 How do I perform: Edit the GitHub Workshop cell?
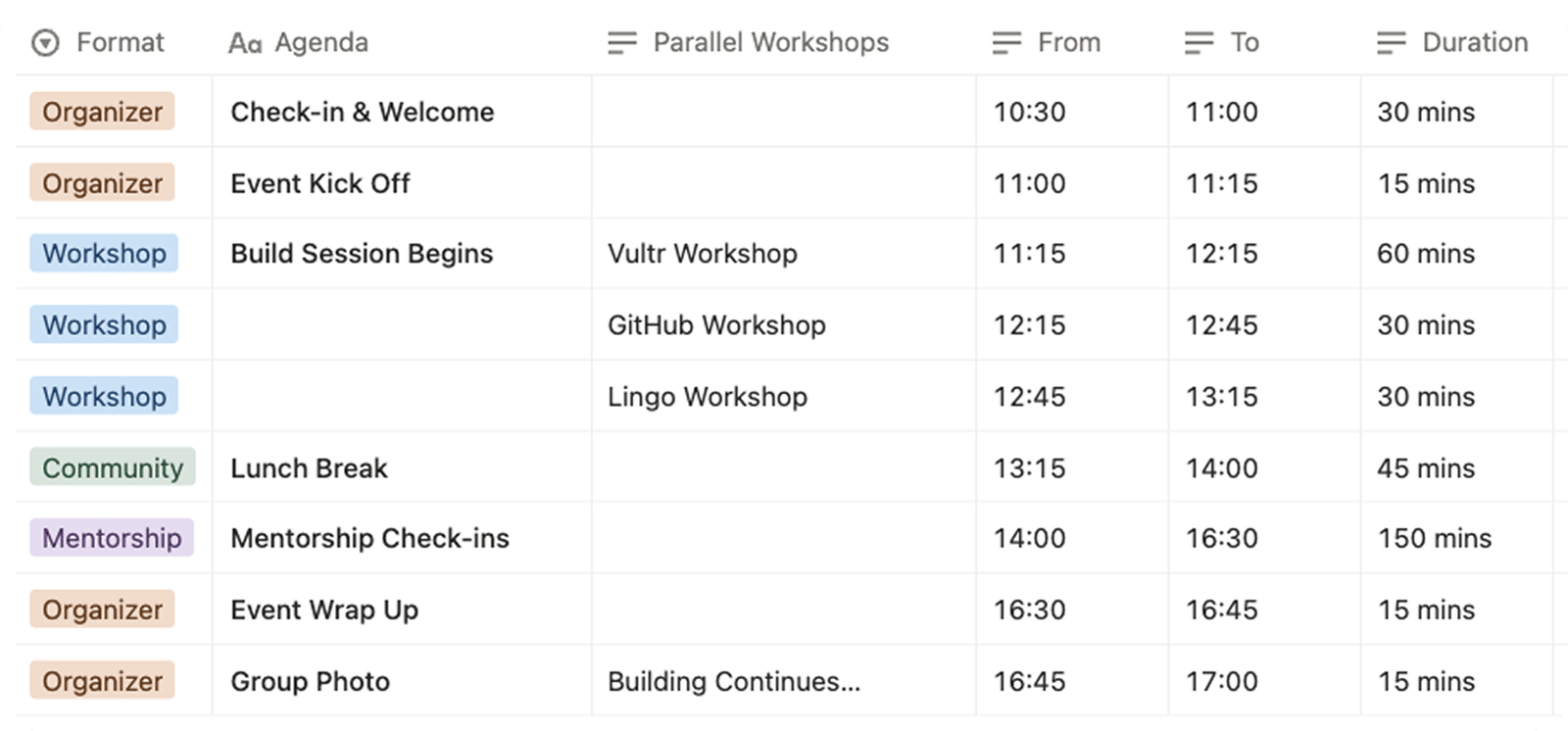[716, 325]
